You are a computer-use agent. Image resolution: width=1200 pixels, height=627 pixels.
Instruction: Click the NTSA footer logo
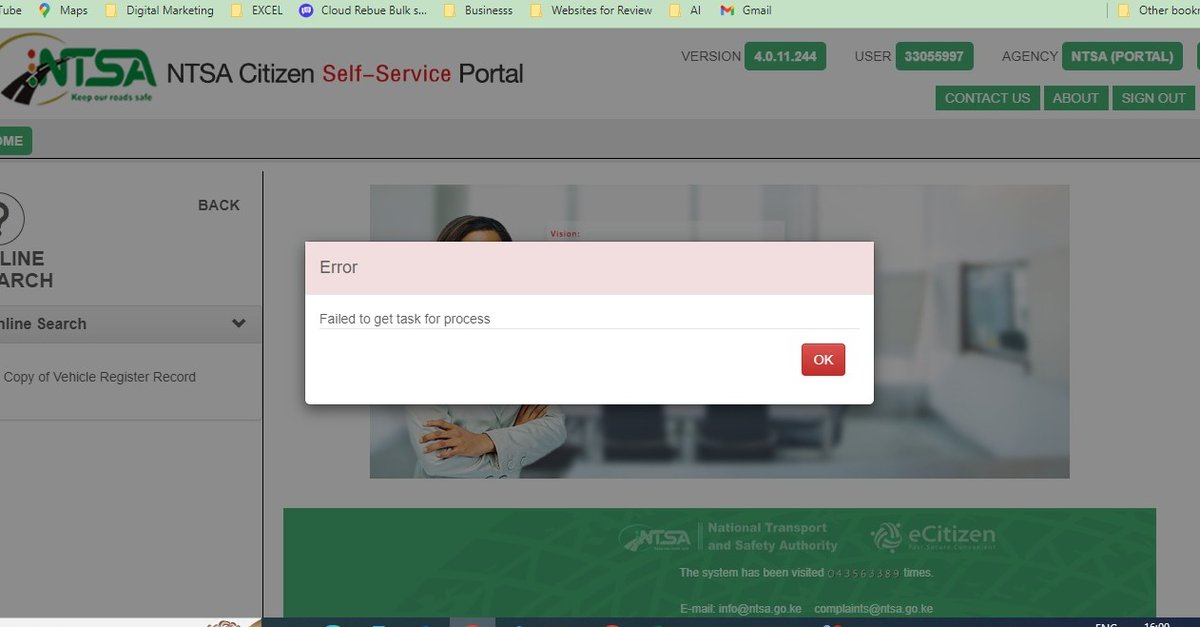656,538
